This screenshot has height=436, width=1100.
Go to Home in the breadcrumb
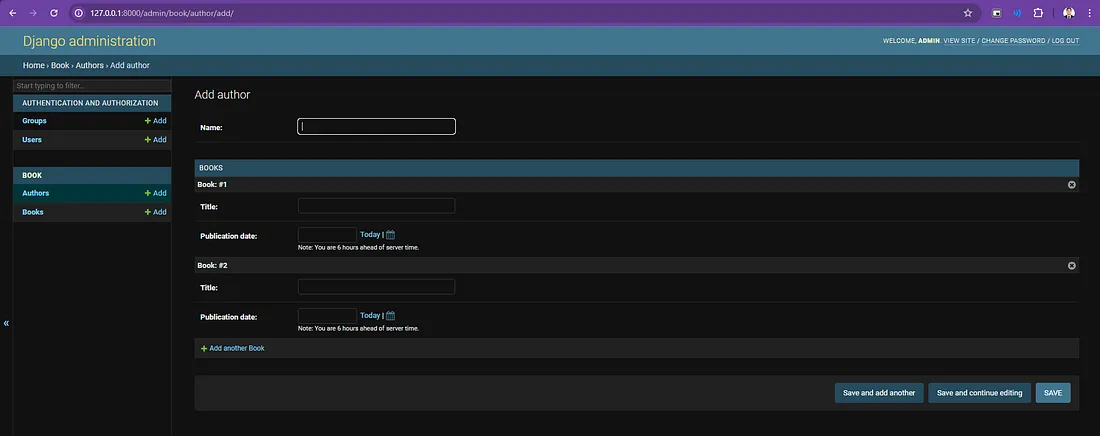point(34,65)
